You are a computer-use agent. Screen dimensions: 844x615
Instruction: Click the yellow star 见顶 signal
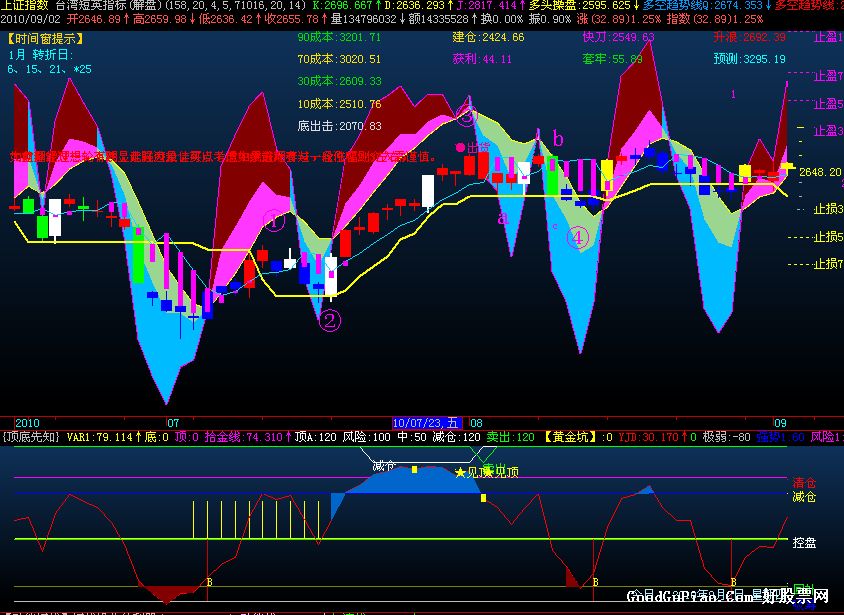pyautogui.click(x=470, y=472)
